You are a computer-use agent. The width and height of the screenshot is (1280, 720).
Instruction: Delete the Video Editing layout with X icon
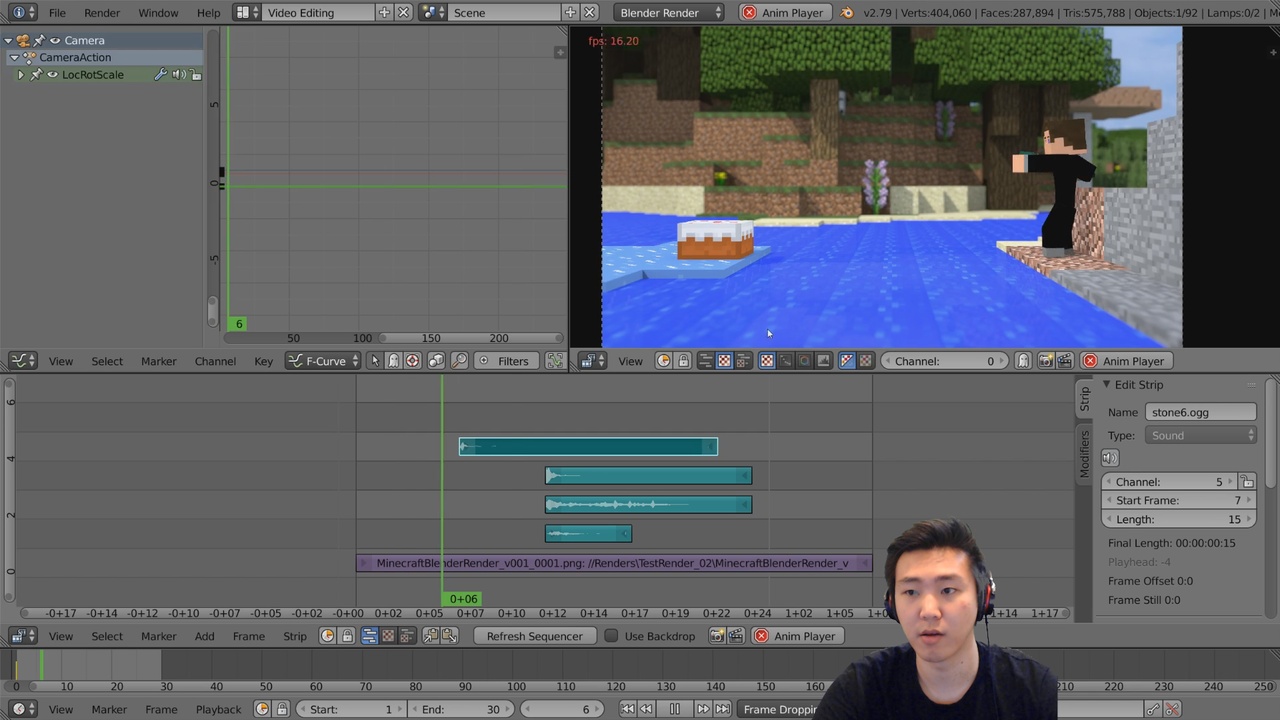pos(403,12)
